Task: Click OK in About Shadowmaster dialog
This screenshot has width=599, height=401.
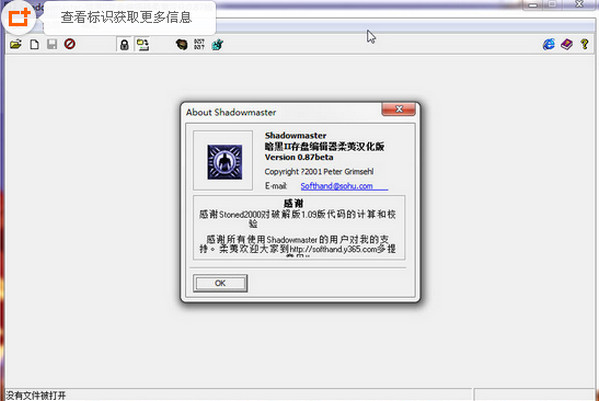Action: (x=220, y=283)
